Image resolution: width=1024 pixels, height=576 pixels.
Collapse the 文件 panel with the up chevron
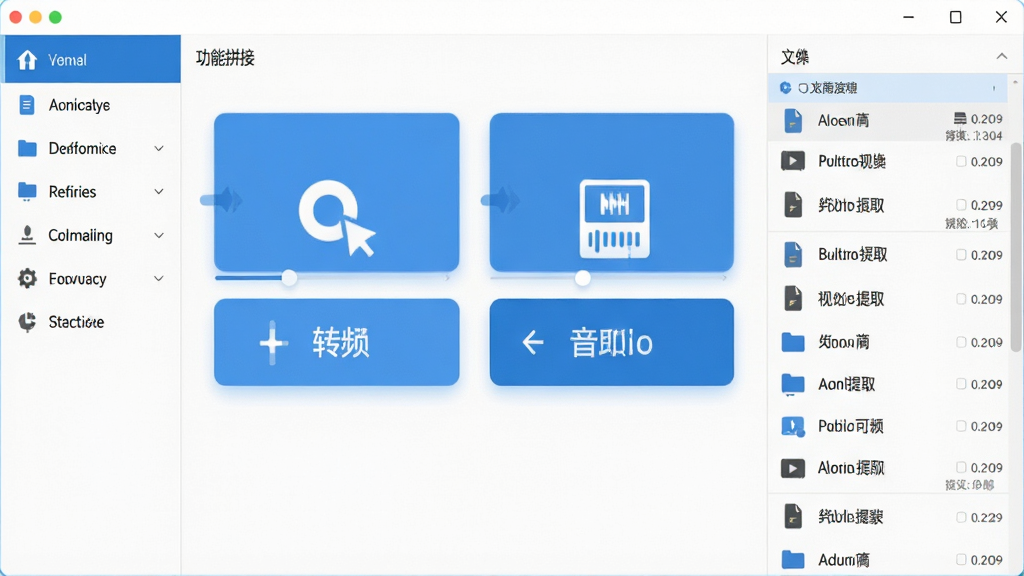(x=1001, y=57)
